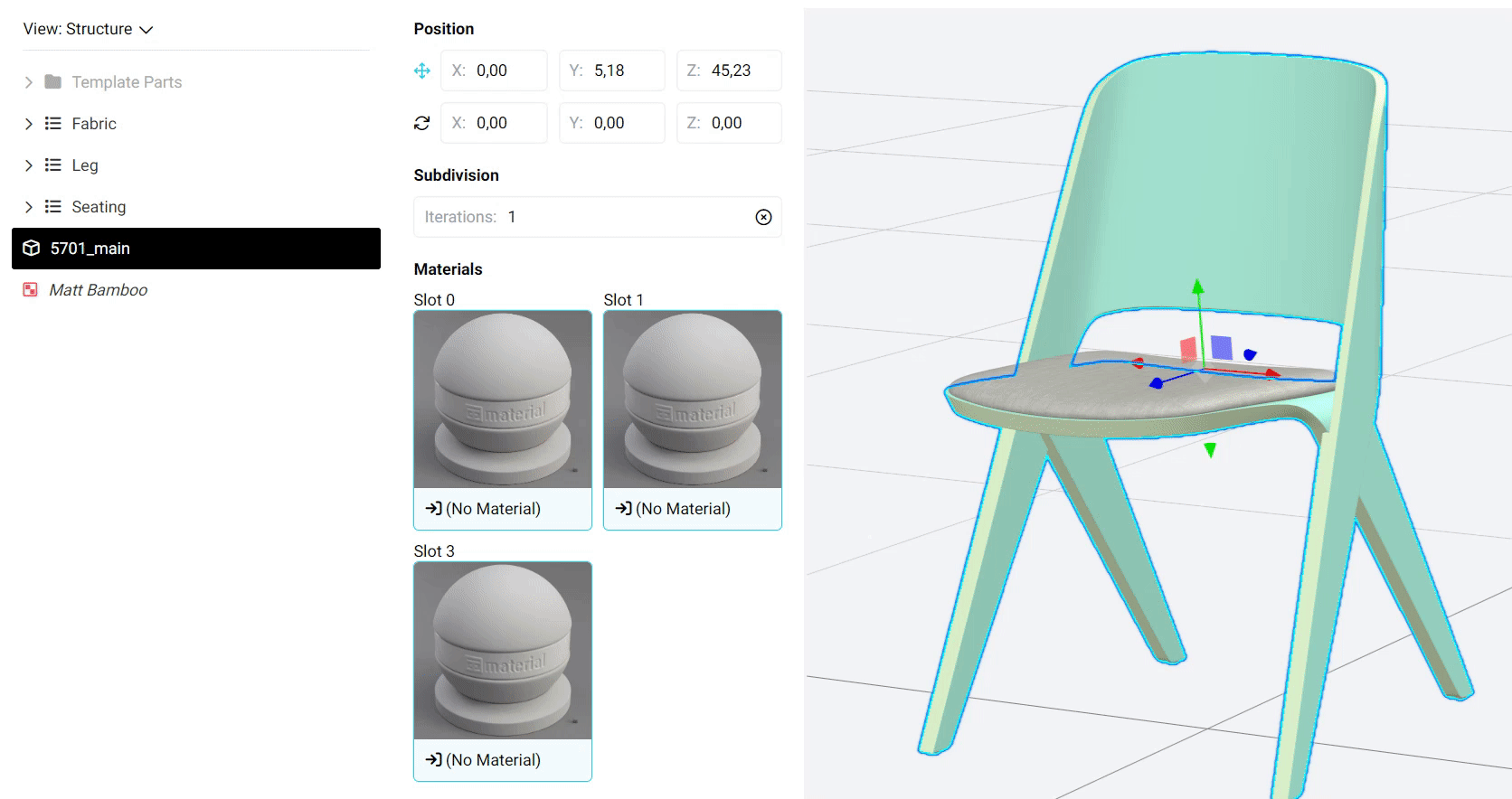This screenshot has width=1512, height=799.
Task: Click the red X-axis gizmo arrow
Action: click(x=1271, y=372)
